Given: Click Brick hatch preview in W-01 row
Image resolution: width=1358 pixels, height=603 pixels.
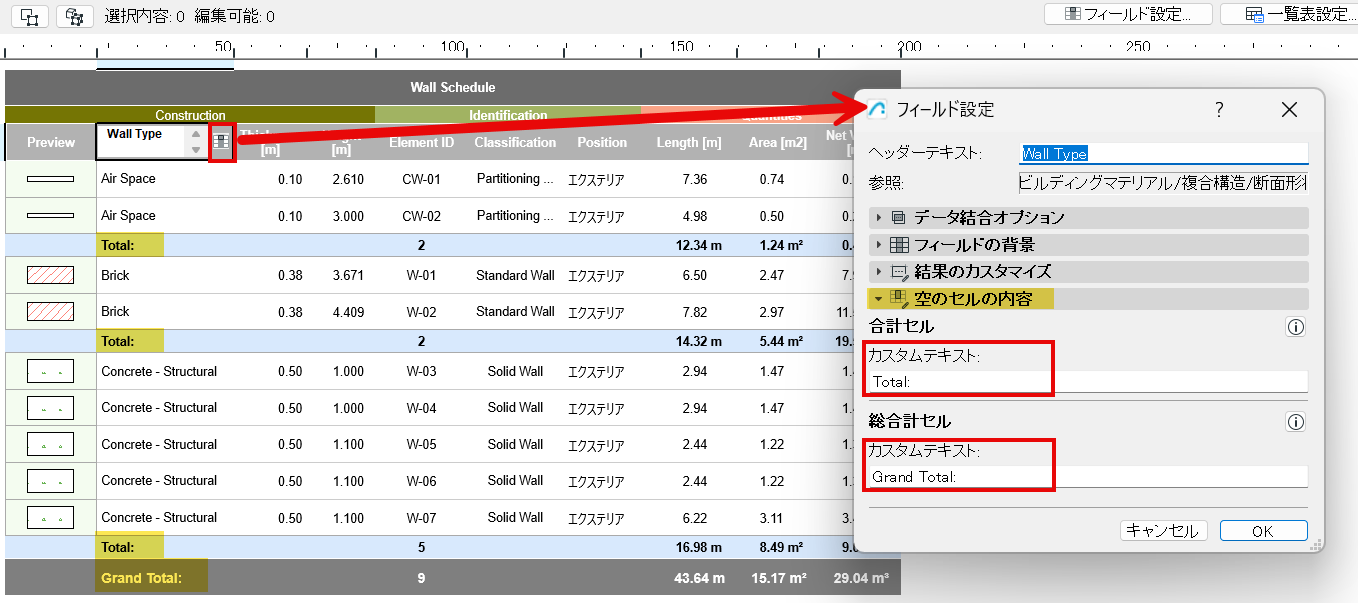Looking at the screenshot, I should click(x=50, y=275).
